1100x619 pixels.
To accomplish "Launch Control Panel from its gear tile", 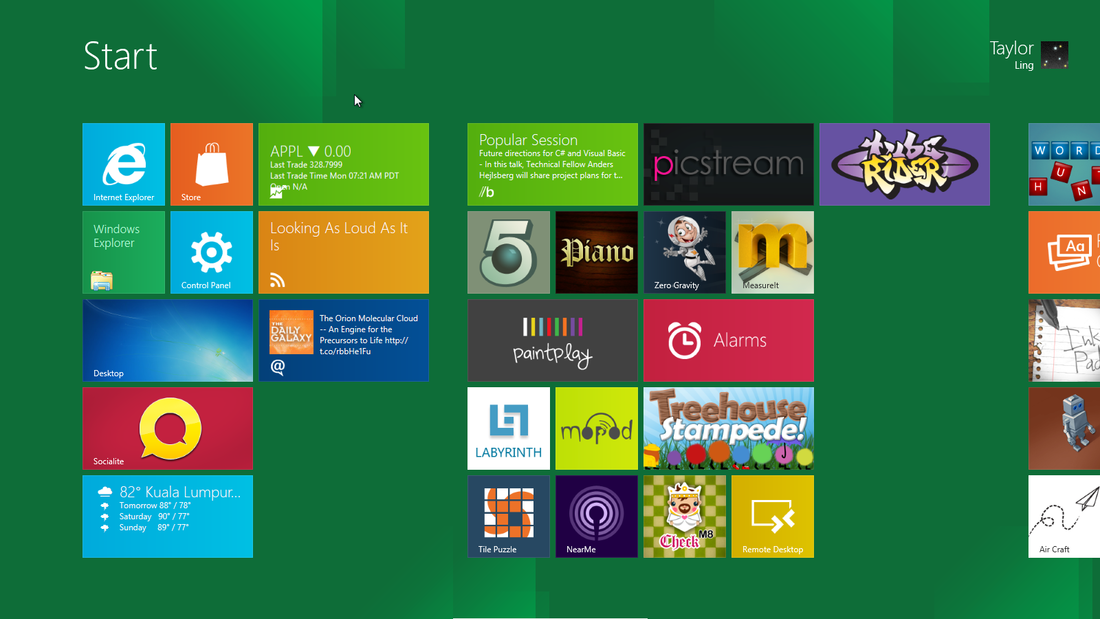I will pyautogui.click(x=211, y=253).
